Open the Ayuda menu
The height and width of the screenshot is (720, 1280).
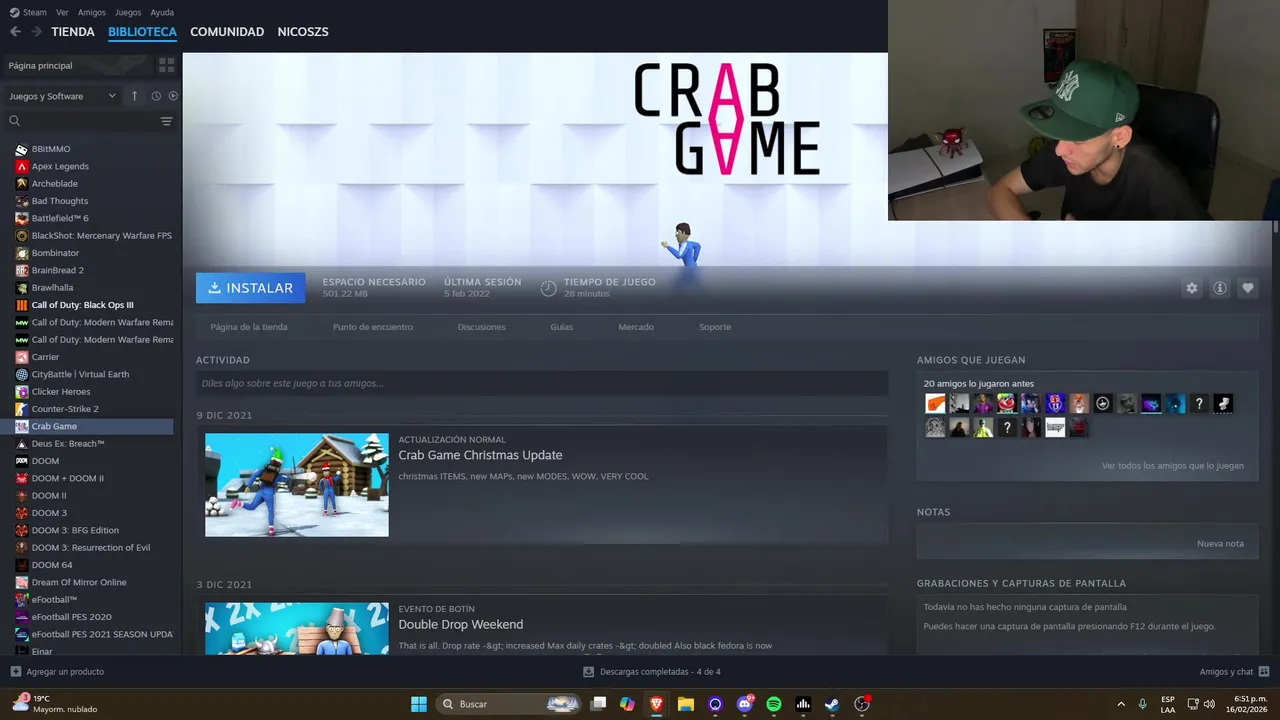click(x=162, y=12)
